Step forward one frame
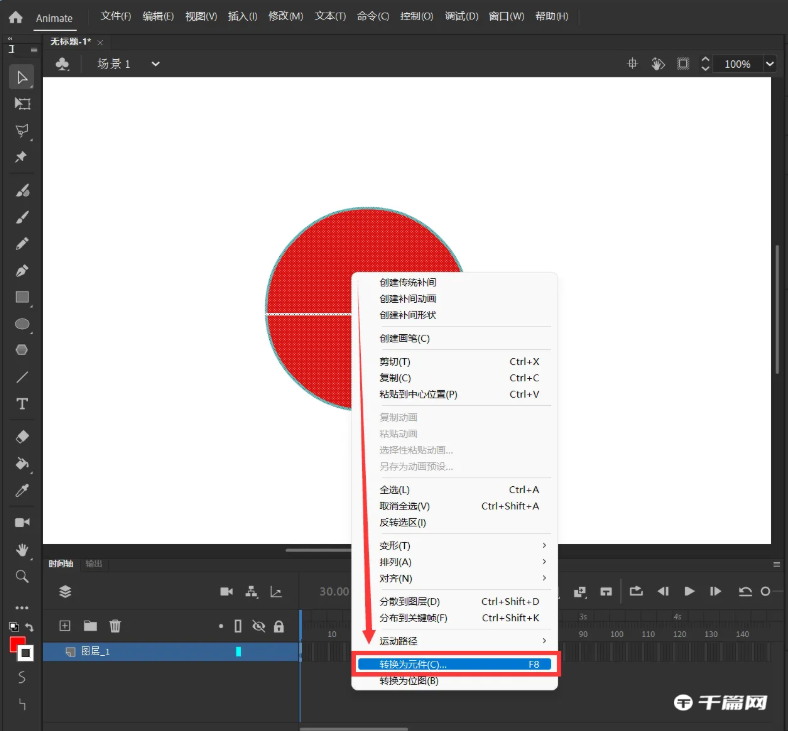788x731 pixels. pos(716,591)
